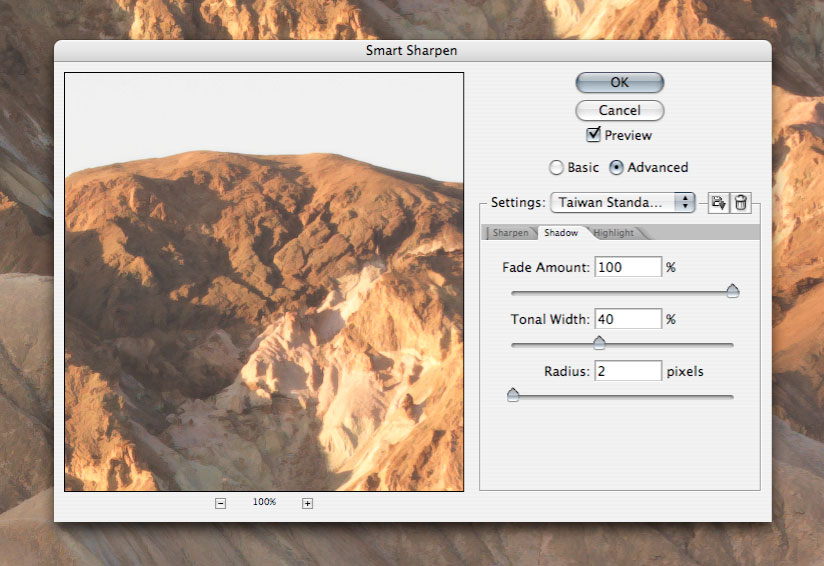Click the Radius pixels input field
This screenshot has height=566, width=824.
(x=628, y=371)
